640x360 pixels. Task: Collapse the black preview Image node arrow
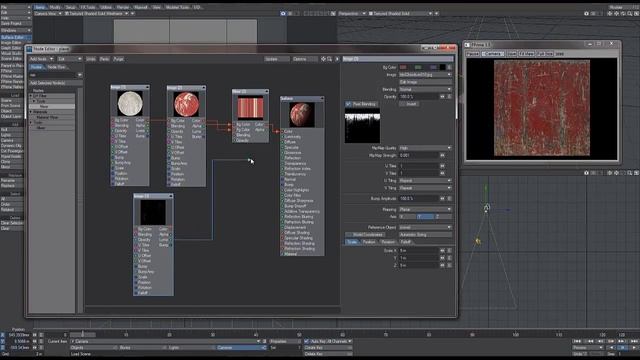coord(171,196)
